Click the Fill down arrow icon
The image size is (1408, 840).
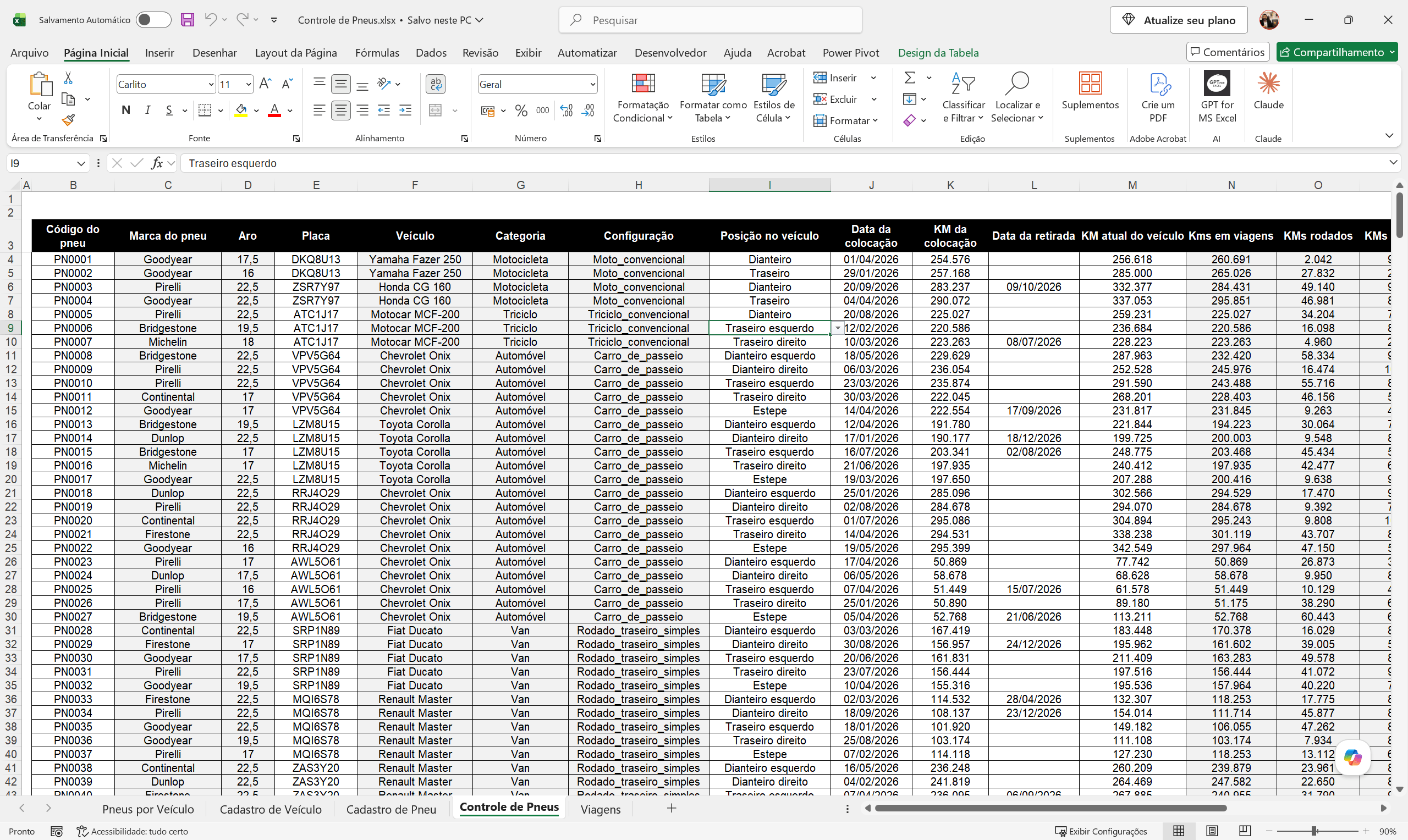coord(909,99)
